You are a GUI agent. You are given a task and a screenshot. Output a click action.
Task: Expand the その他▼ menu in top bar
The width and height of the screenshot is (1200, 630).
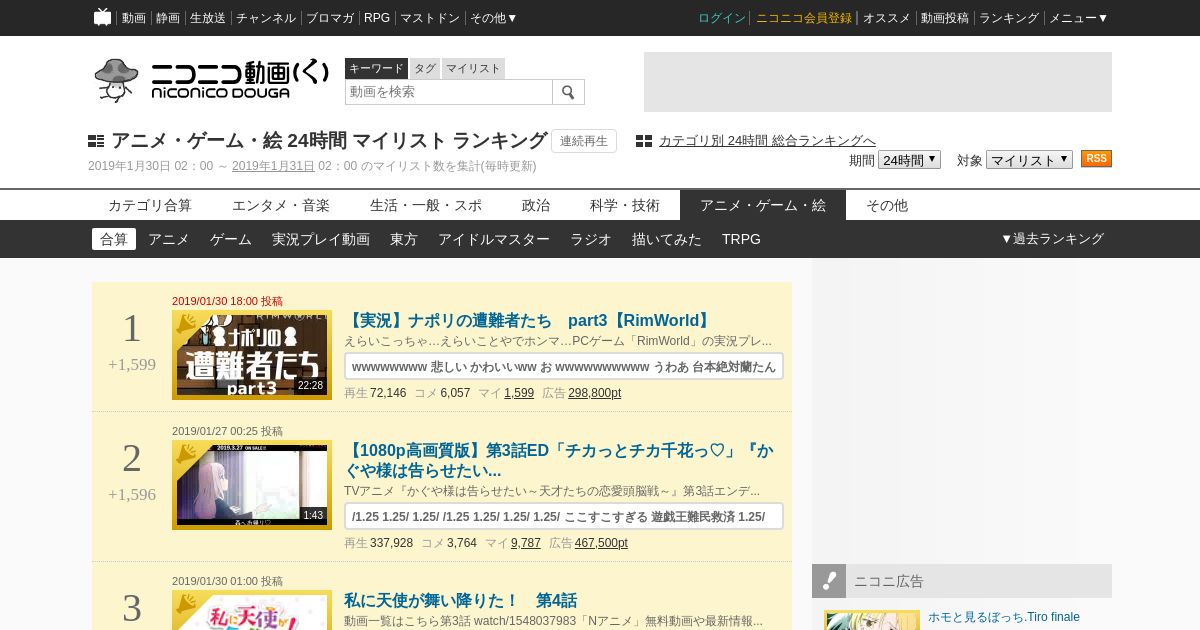494,18
